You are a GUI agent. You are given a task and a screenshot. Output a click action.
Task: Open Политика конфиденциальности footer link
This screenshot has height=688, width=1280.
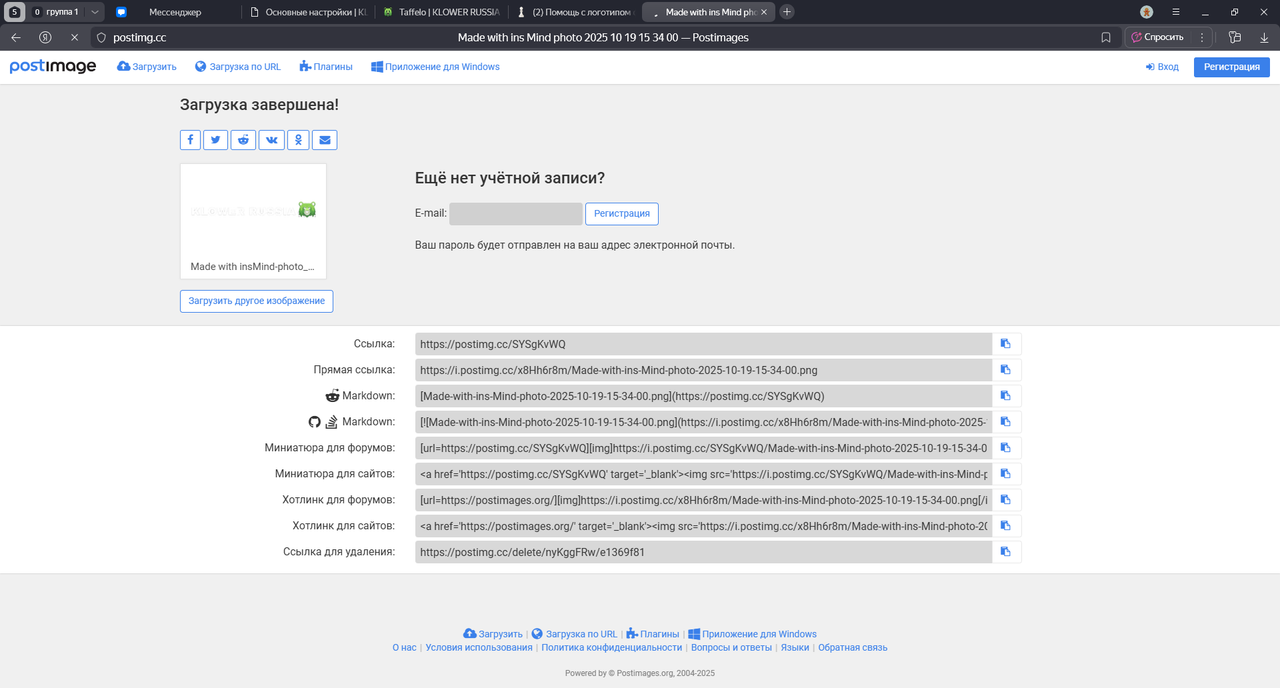pos(612,648)
